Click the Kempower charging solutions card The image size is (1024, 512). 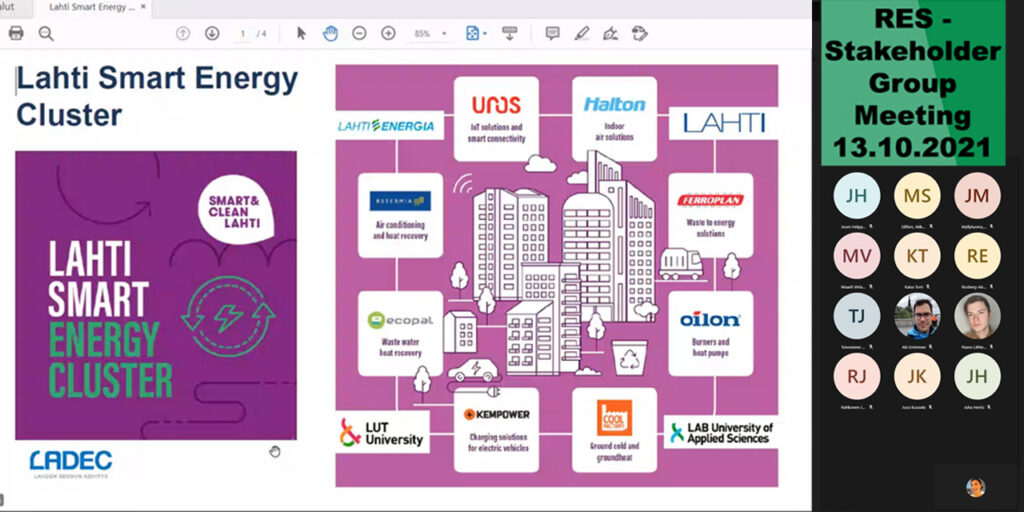coord(496,430)
